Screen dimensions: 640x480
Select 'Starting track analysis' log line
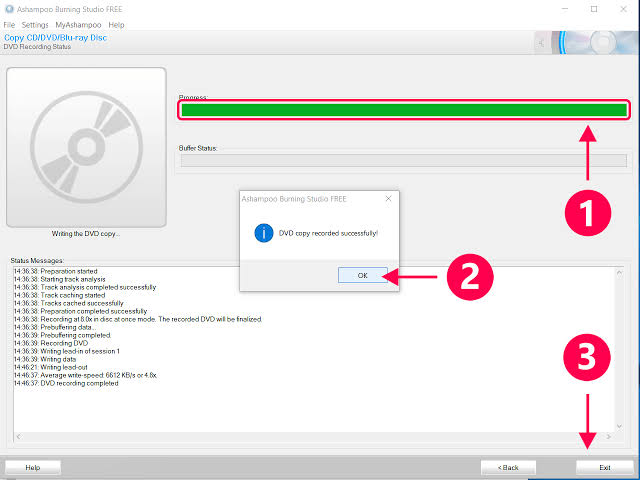pos(60,279)
